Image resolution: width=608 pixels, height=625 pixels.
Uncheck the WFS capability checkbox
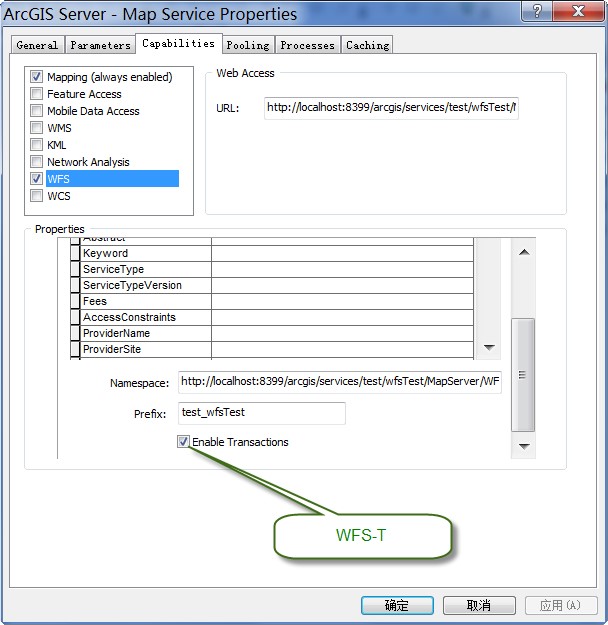(37, 179)
